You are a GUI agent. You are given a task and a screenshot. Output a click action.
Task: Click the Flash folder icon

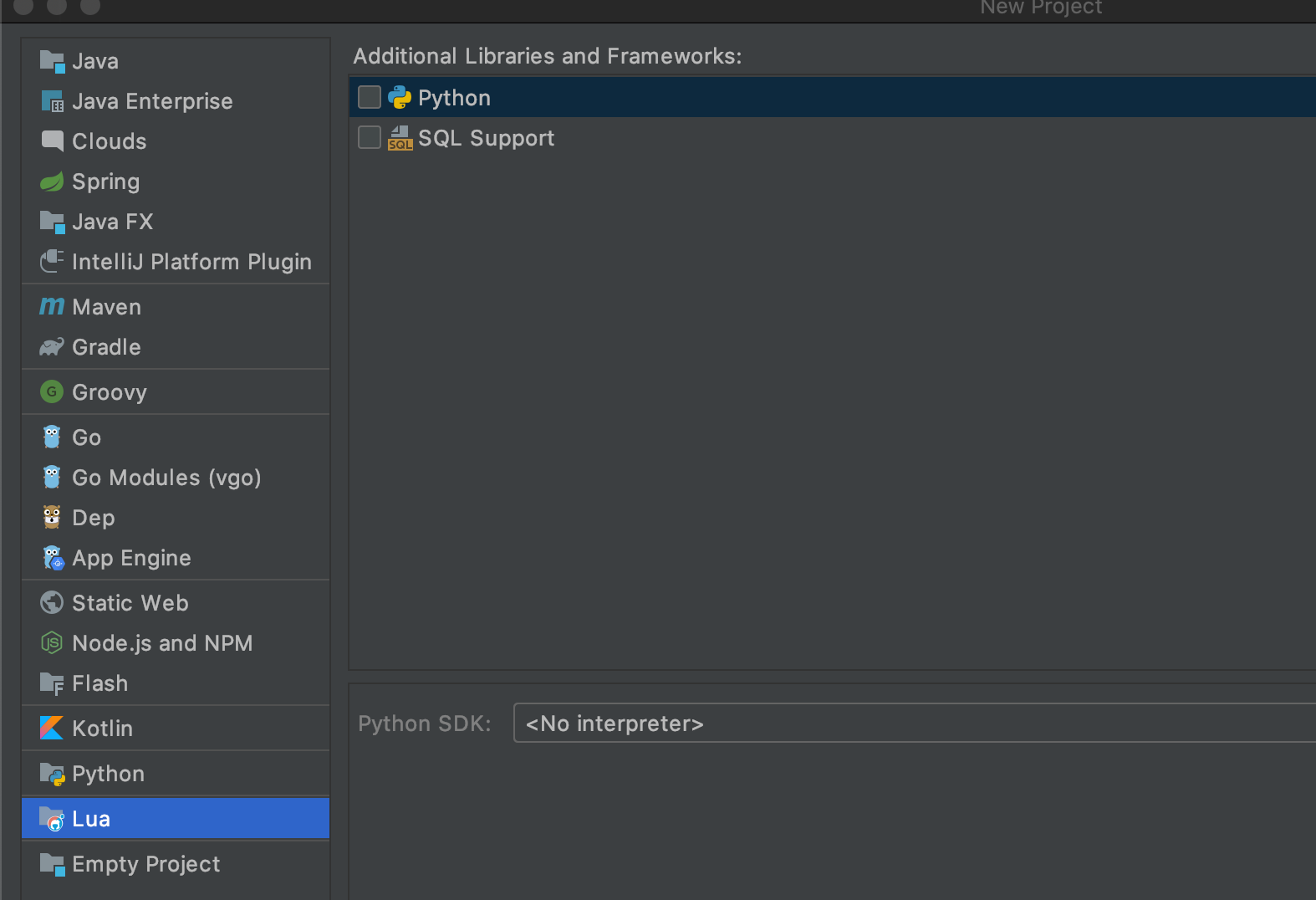52,683
